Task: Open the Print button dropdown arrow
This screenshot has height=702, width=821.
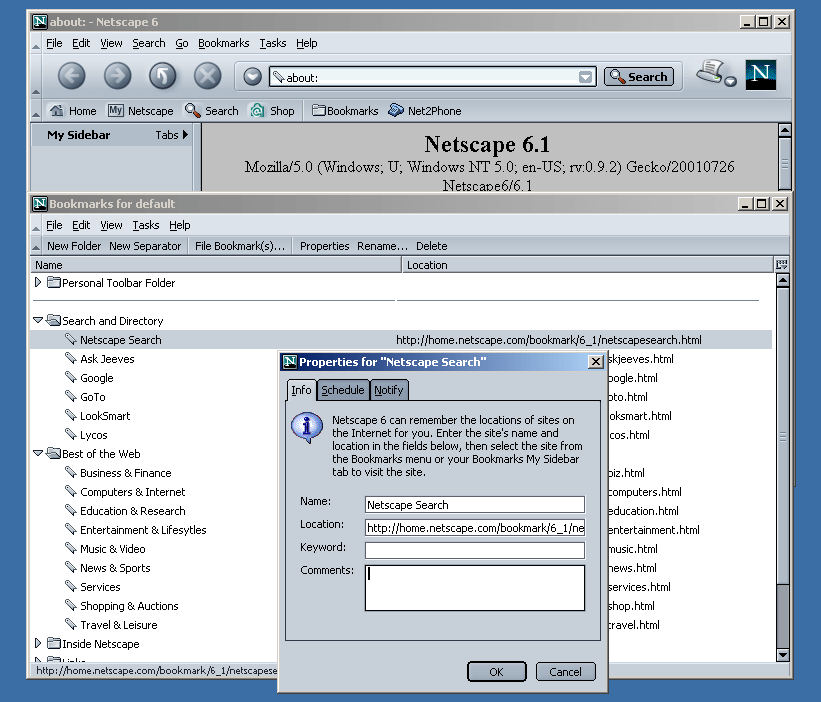Action: 730,81
